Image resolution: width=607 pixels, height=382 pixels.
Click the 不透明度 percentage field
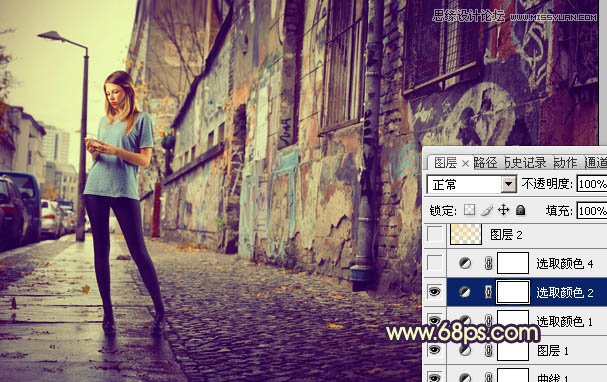[592, 184]
